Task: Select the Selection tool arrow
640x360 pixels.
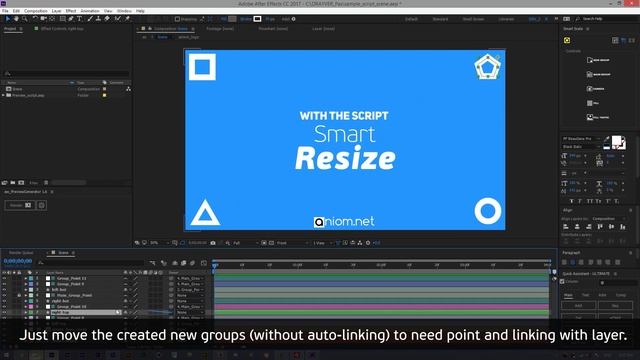Action: (7, 19)
